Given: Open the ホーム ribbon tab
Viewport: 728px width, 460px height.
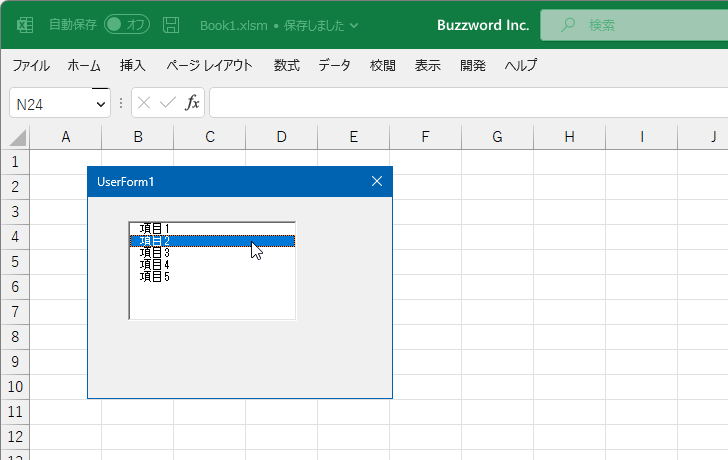Looking at the screenshot, I should pyautogui.click(x=84, y=65).
